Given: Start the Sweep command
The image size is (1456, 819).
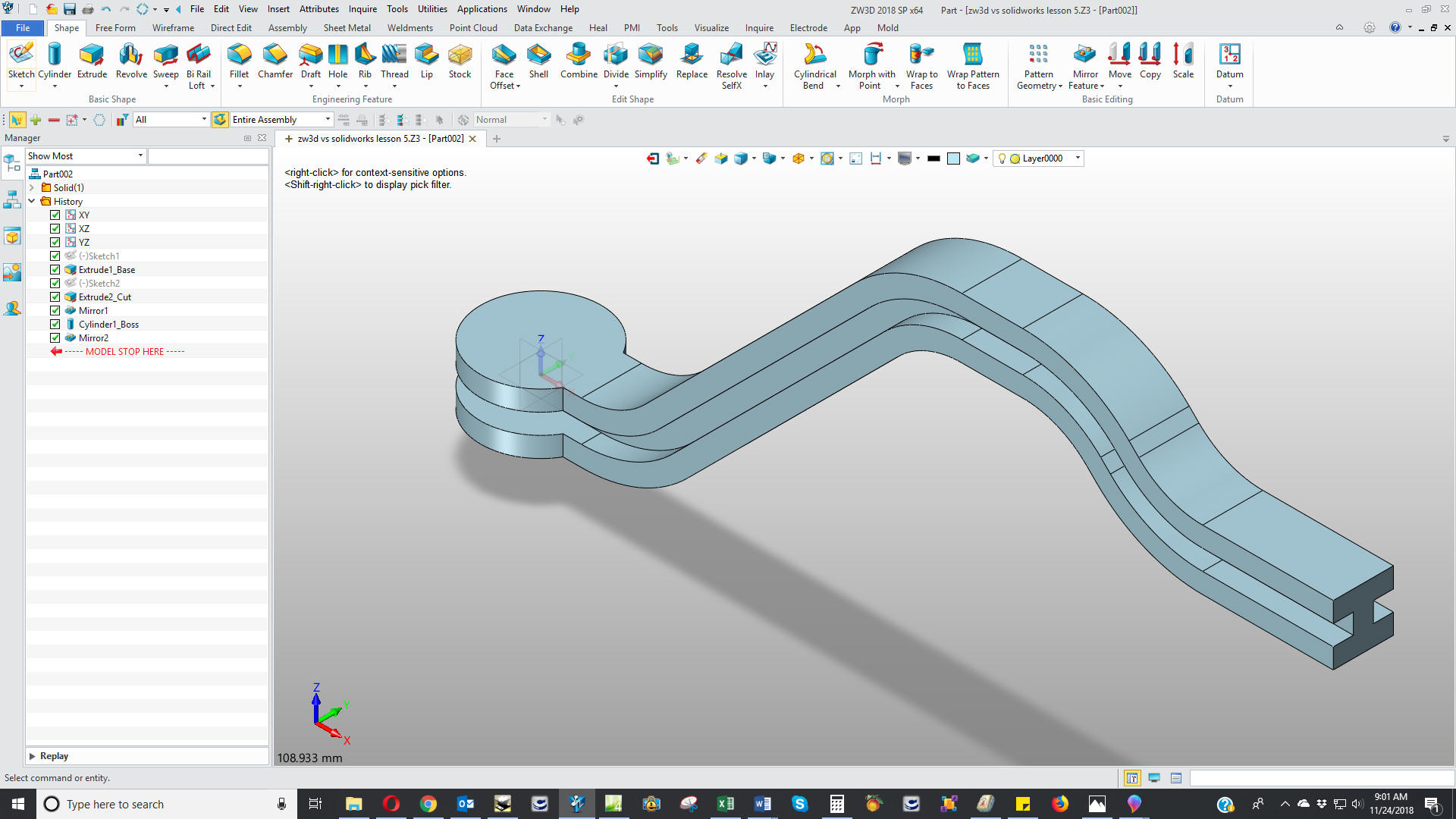Looking at the screenshot, I should tap(165, 61).
